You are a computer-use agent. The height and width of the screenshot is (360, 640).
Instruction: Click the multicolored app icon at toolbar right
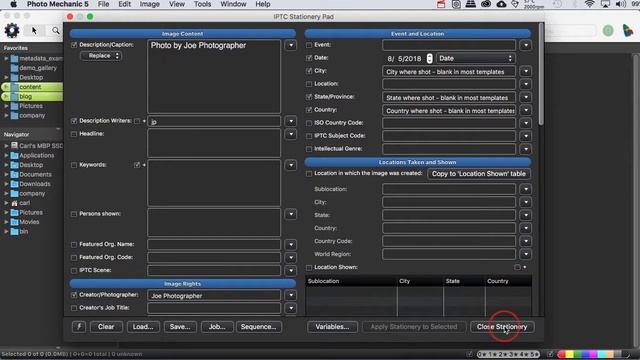[628, 31]
